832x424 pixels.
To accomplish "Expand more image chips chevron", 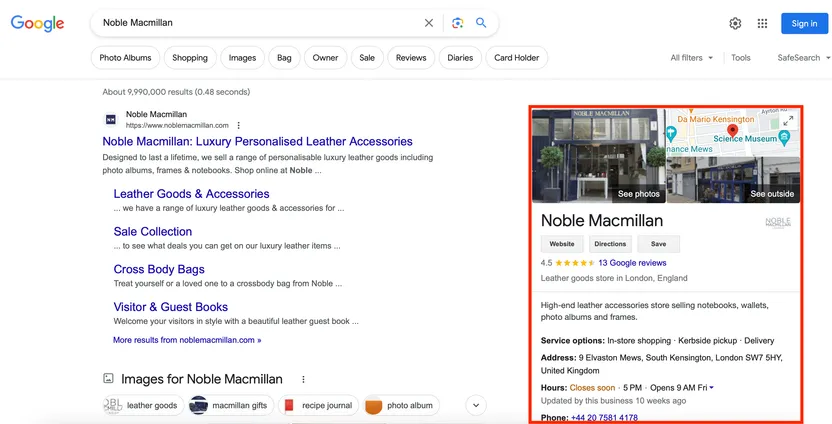I will point(476,405).
